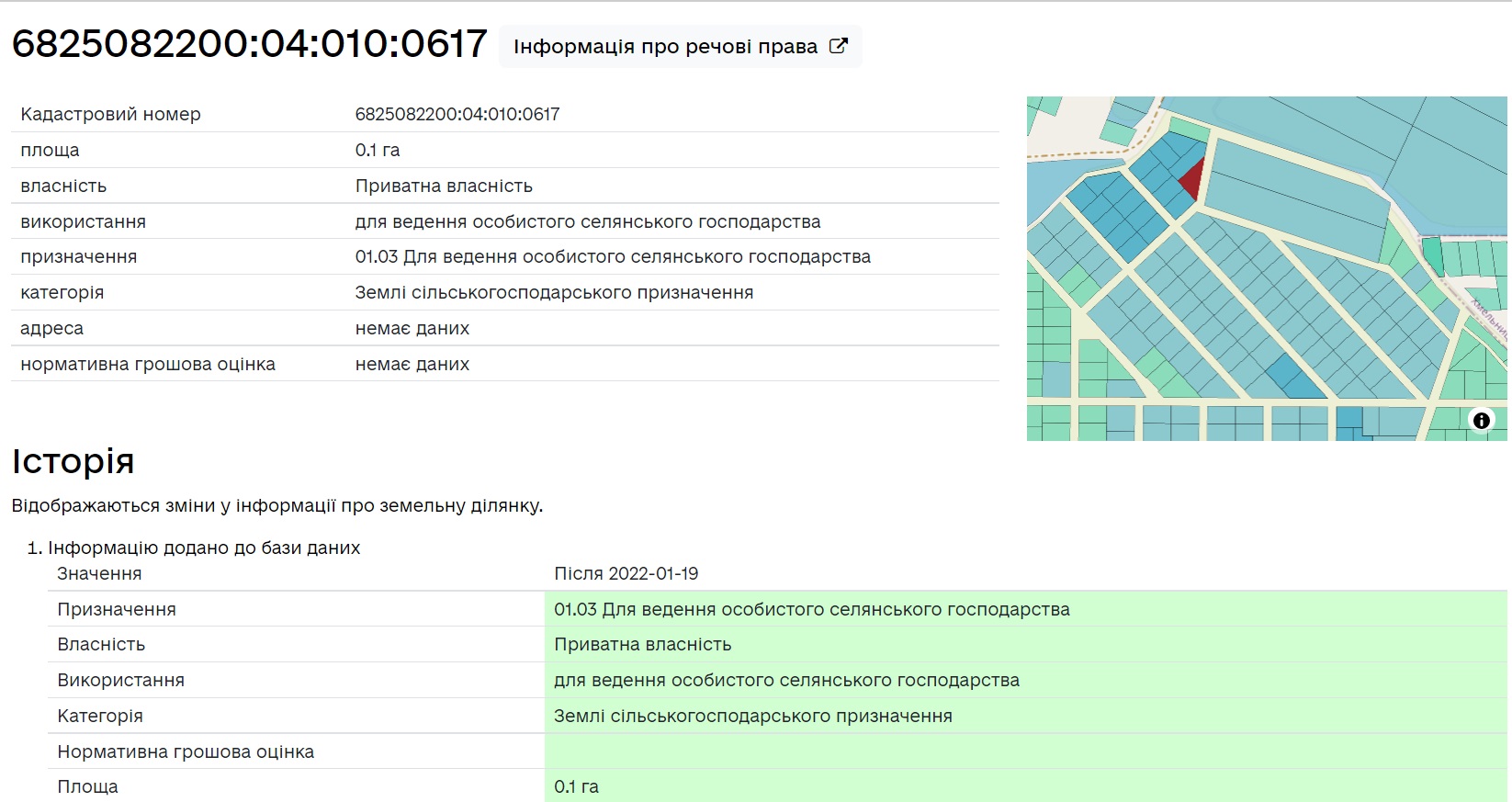The height and width of the screenshot is (802, 1512).
Task: Click the empty green 'Нормативна грошова оцінка' cell
Action: coord(1024,751)
